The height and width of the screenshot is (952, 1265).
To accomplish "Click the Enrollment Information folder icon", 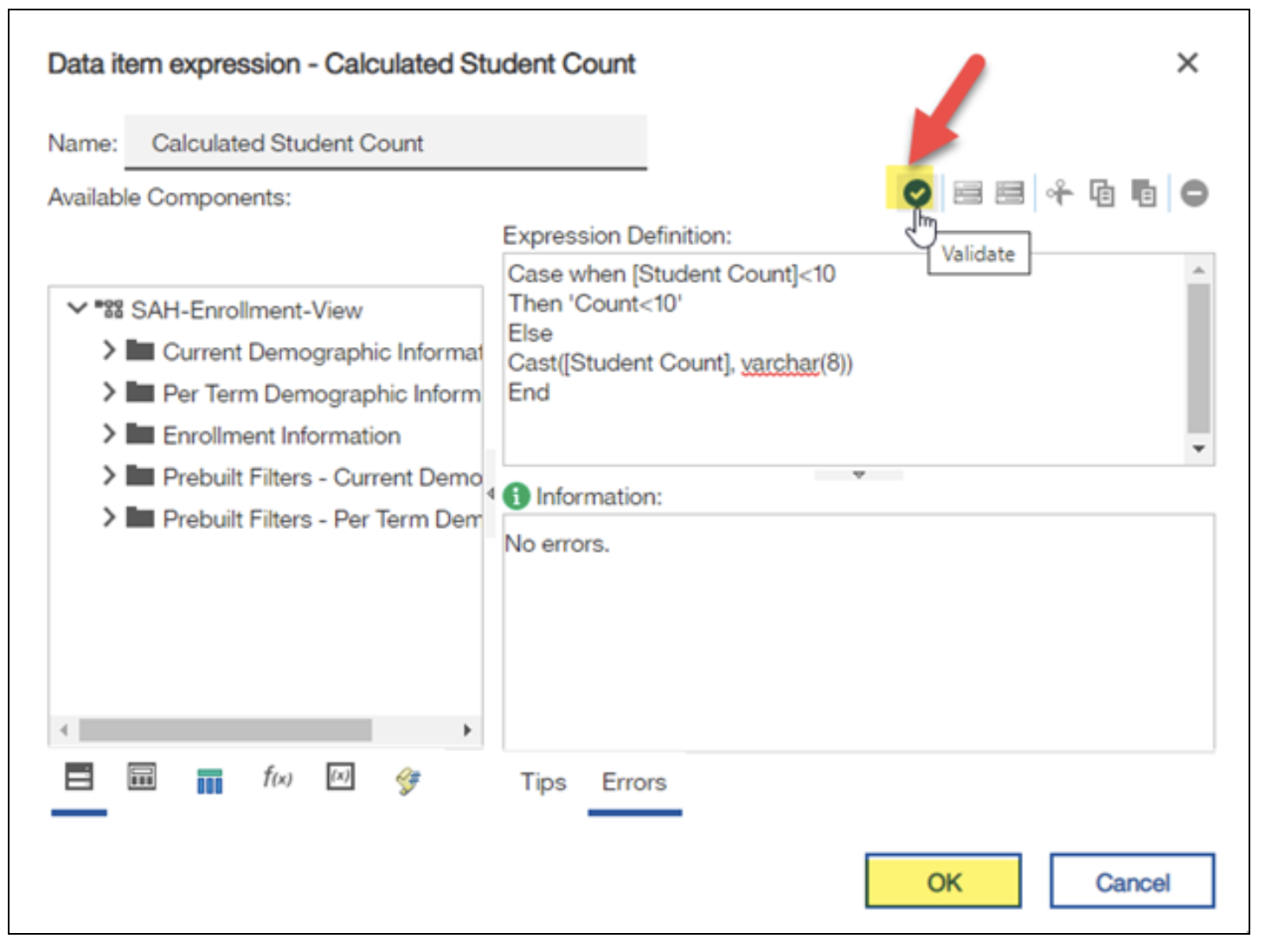I will [140, 434].
